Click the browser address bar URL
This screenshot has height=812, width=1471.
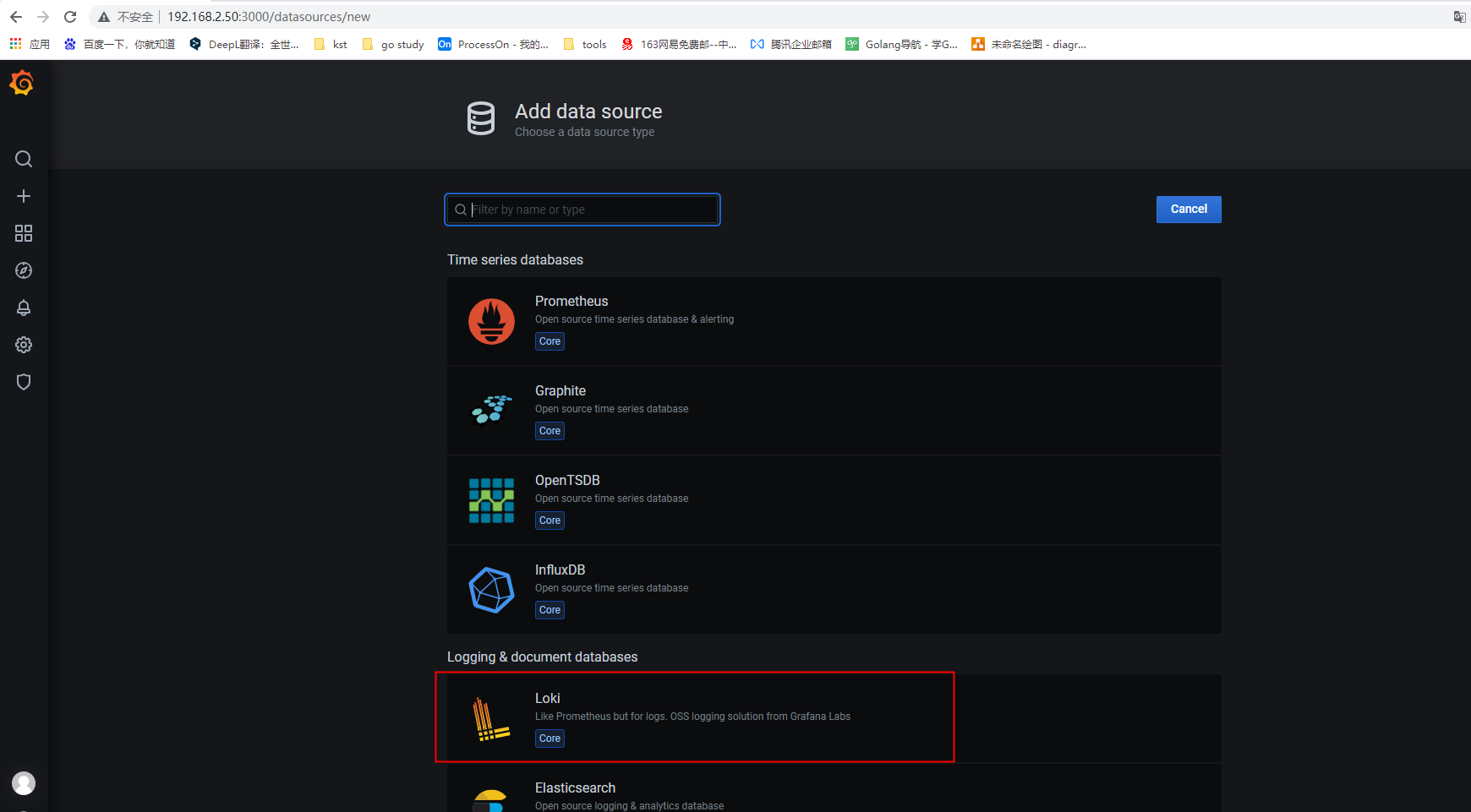[269, 17]
